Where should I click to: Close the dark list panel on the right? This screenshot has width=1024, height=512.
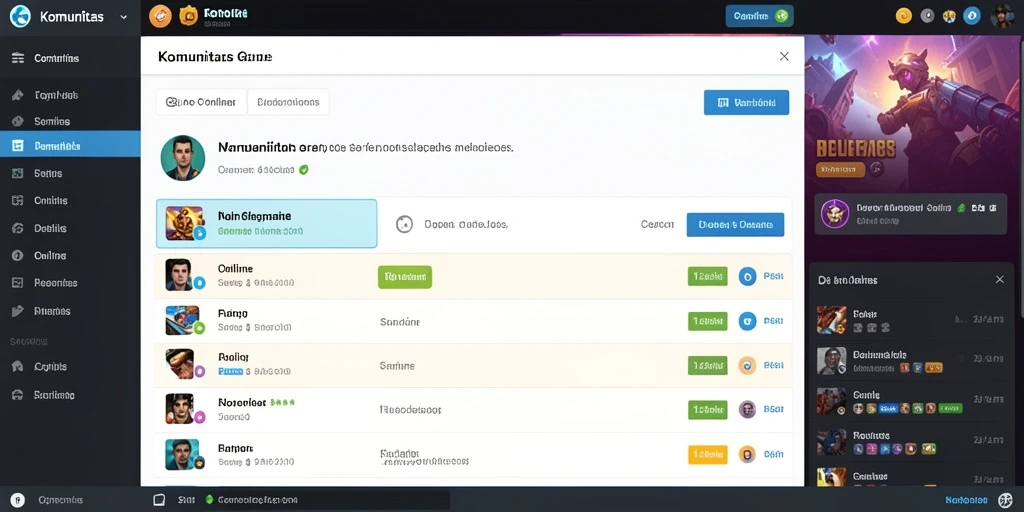(999, 280)
